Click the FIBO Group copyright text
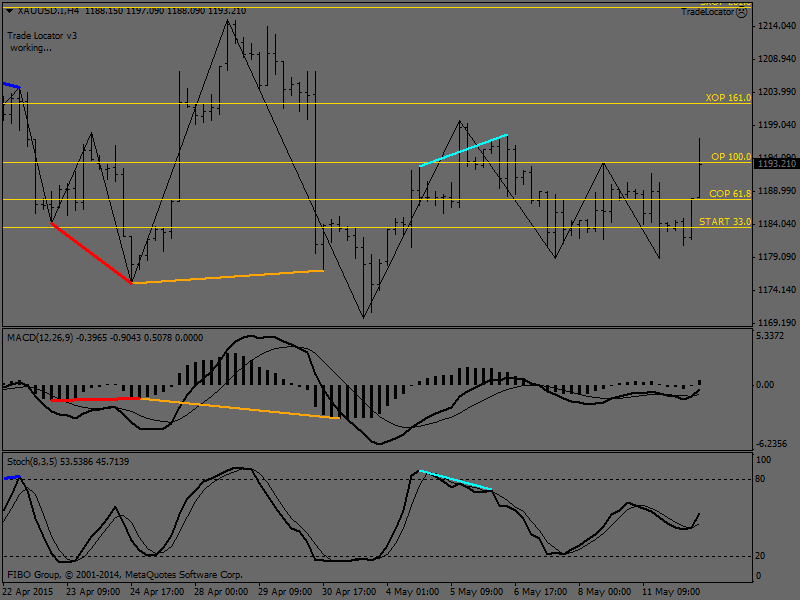Viewport: 800px width, 600px height. point(125,575)
